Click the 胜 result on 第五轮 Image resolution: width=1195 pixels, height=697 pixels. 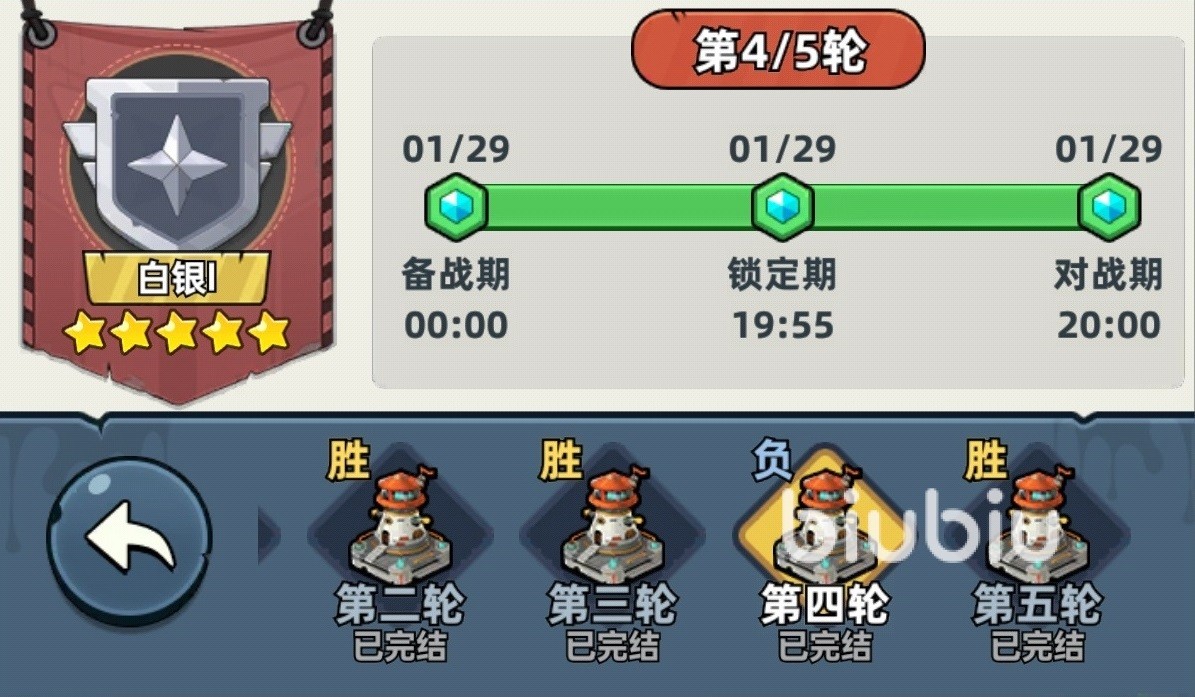coord(985,461)
